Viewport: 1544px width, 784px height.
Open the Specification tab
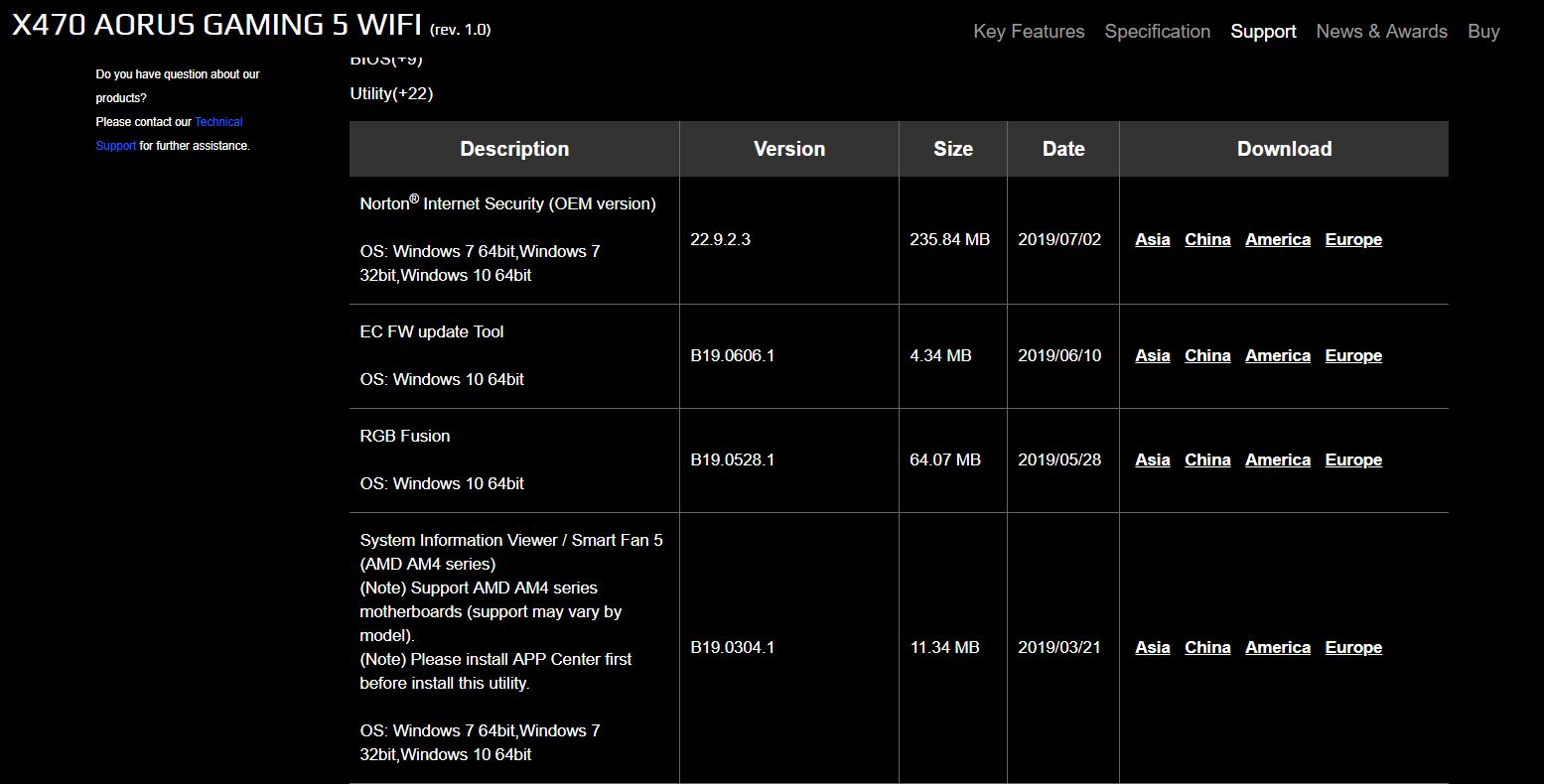pos(1158,31)
